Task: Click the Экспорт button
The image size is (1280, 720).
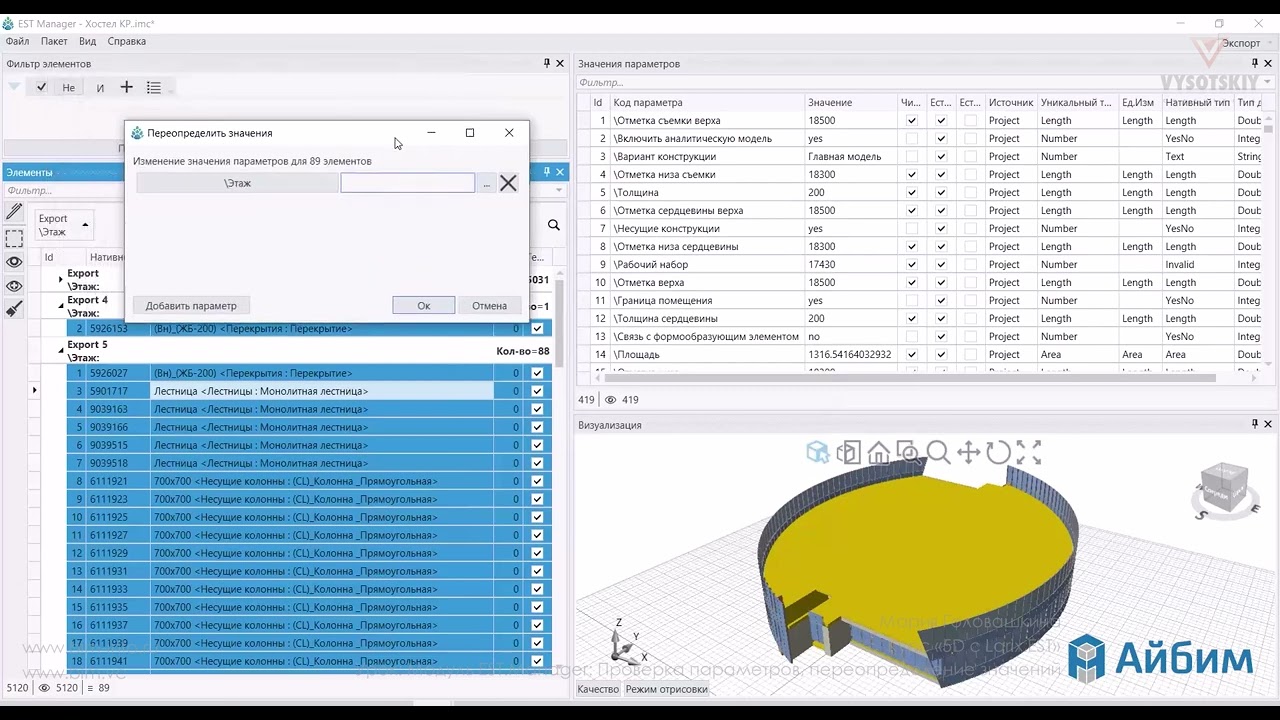Action: pos(1241,43)
